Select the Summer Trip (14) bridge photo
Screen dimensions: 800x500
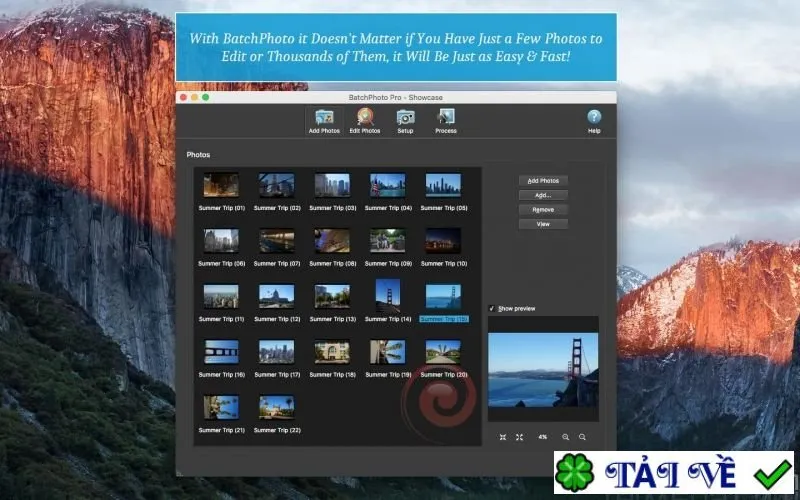[x=388, y=295]
